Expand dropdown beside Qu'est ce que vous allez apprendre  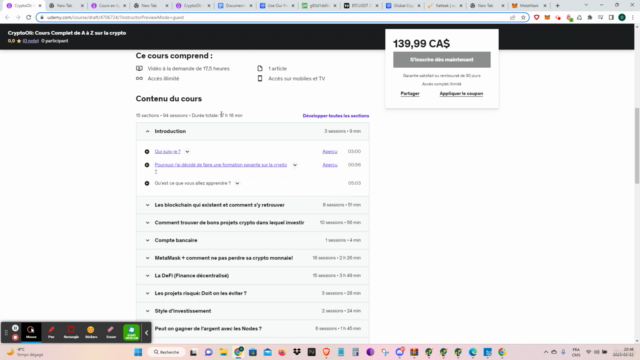point(237,183)
